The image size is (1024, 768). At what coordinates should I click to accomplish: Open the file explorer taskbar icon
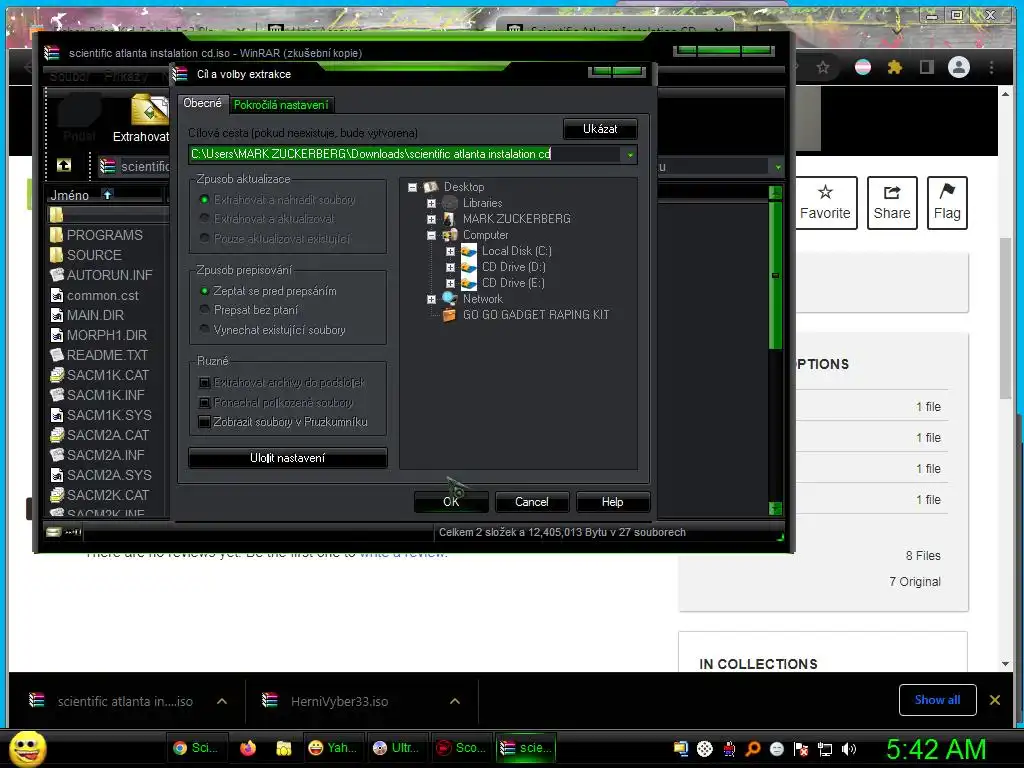283,748
